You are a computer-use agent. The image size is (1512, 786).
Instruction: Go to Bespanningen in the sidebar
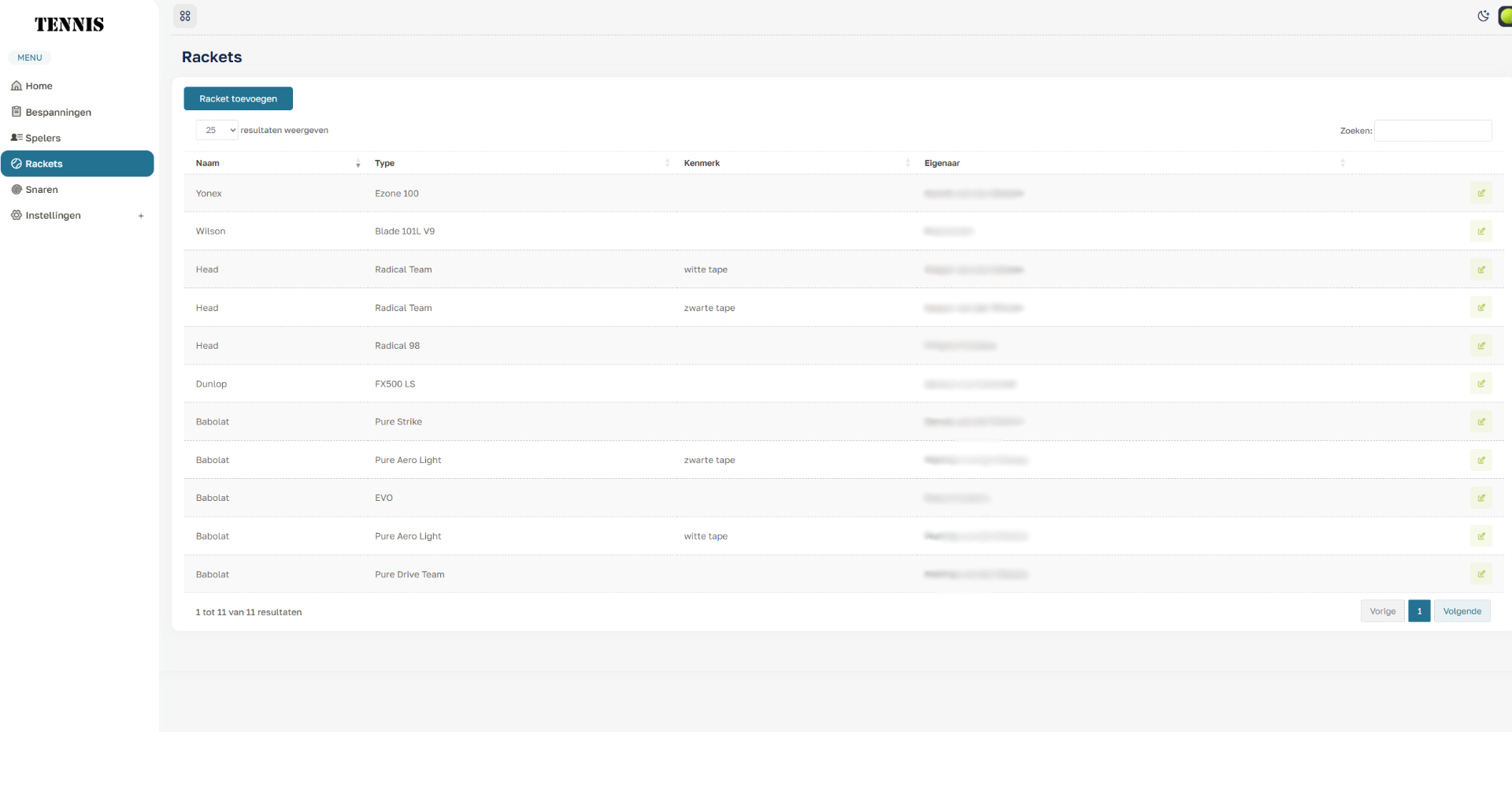(x=58, y=113)
